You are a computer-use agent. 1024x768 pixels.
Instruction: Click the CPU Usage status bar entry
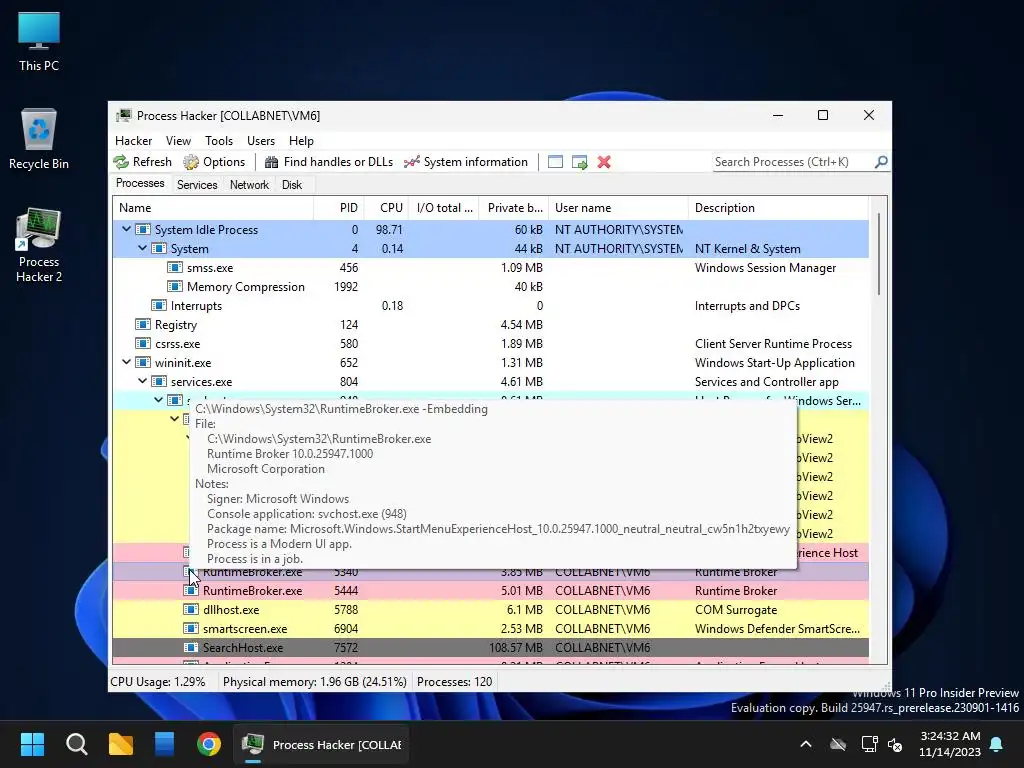tap(158, 682)
